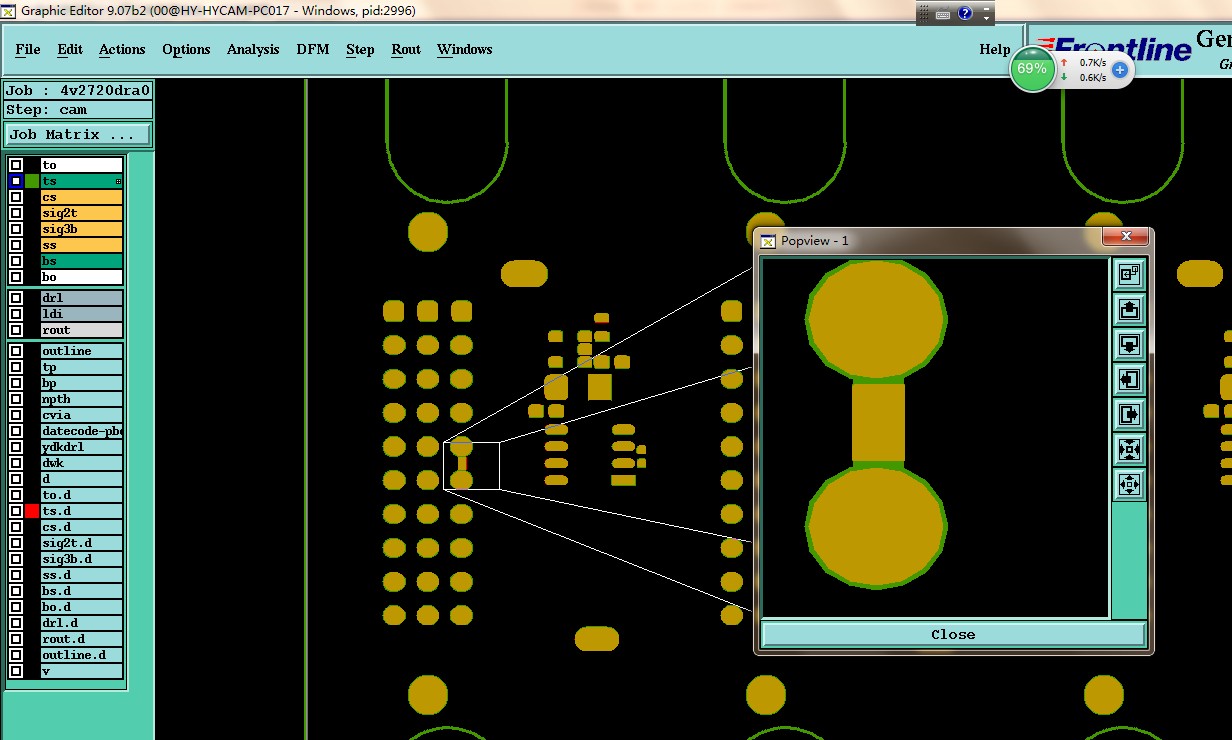The width and height of the screenshot is (1232, 740).
Task: Open the DFM menu
Action: pos(313,49)
